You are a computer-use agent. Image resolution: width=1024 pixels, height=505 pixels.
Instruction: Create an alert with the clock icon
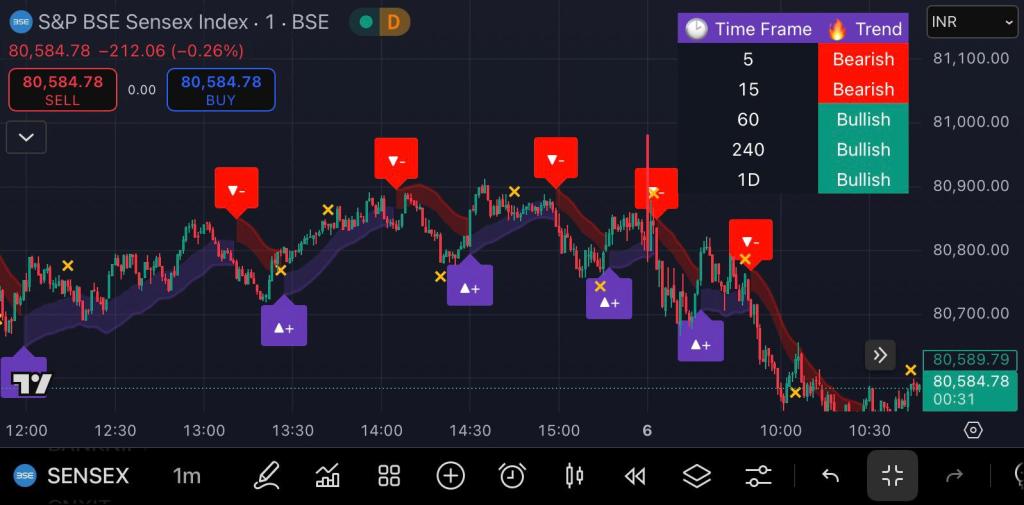(x=512, y=476)
